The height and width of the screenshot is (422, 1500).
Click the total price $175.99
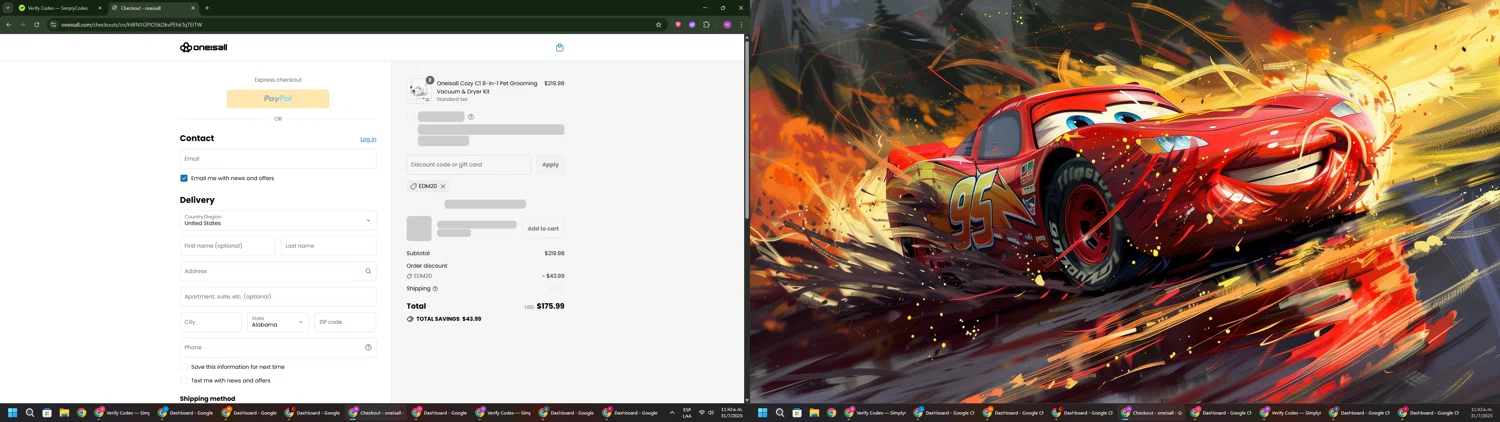tap(550, 306)
